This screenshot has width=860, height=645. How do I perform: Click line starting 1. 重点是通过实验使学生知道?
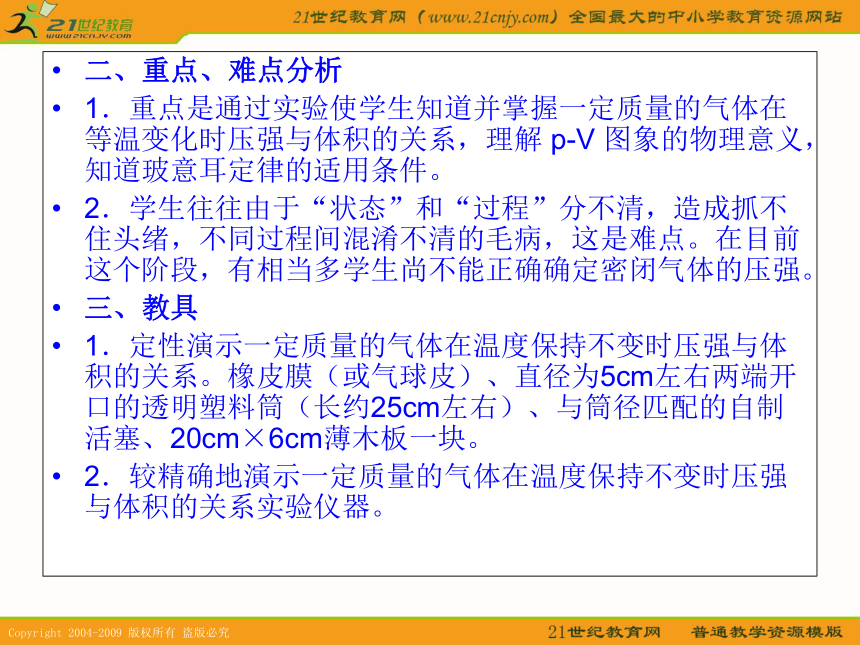coord(436,108)
